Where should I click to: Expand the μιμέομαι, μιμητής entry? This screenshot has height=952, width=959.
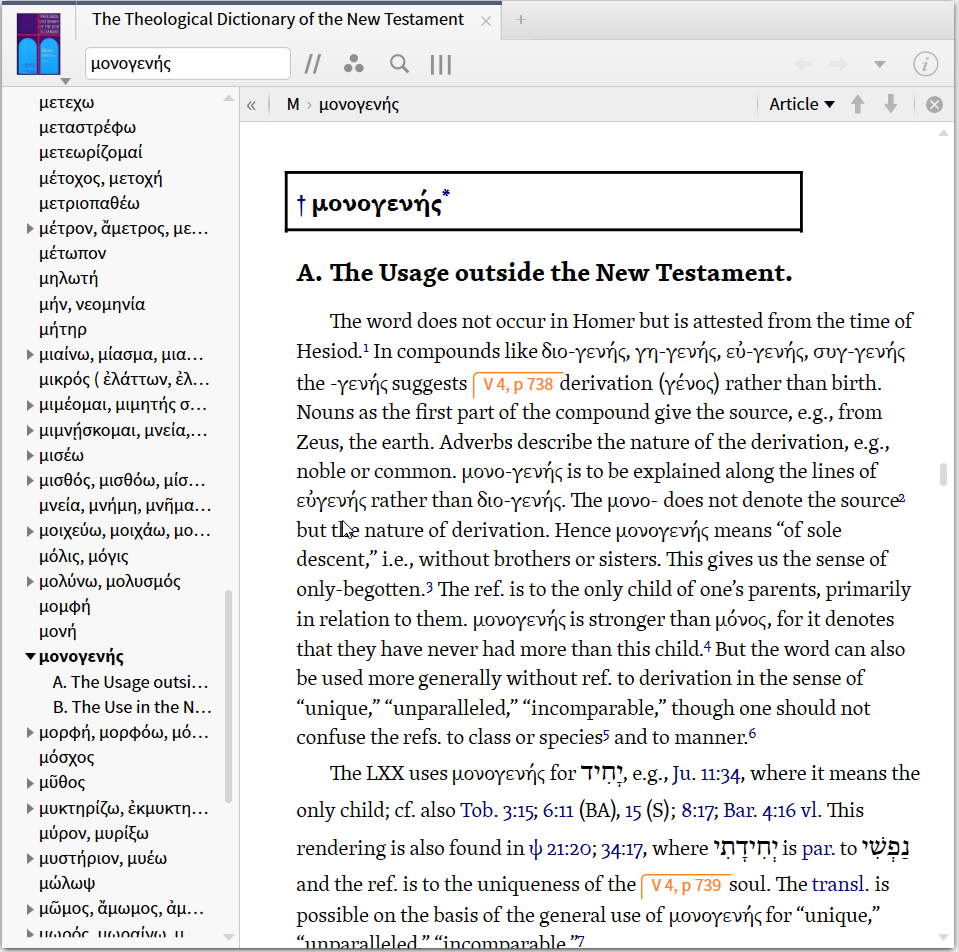tap(29, 405)
